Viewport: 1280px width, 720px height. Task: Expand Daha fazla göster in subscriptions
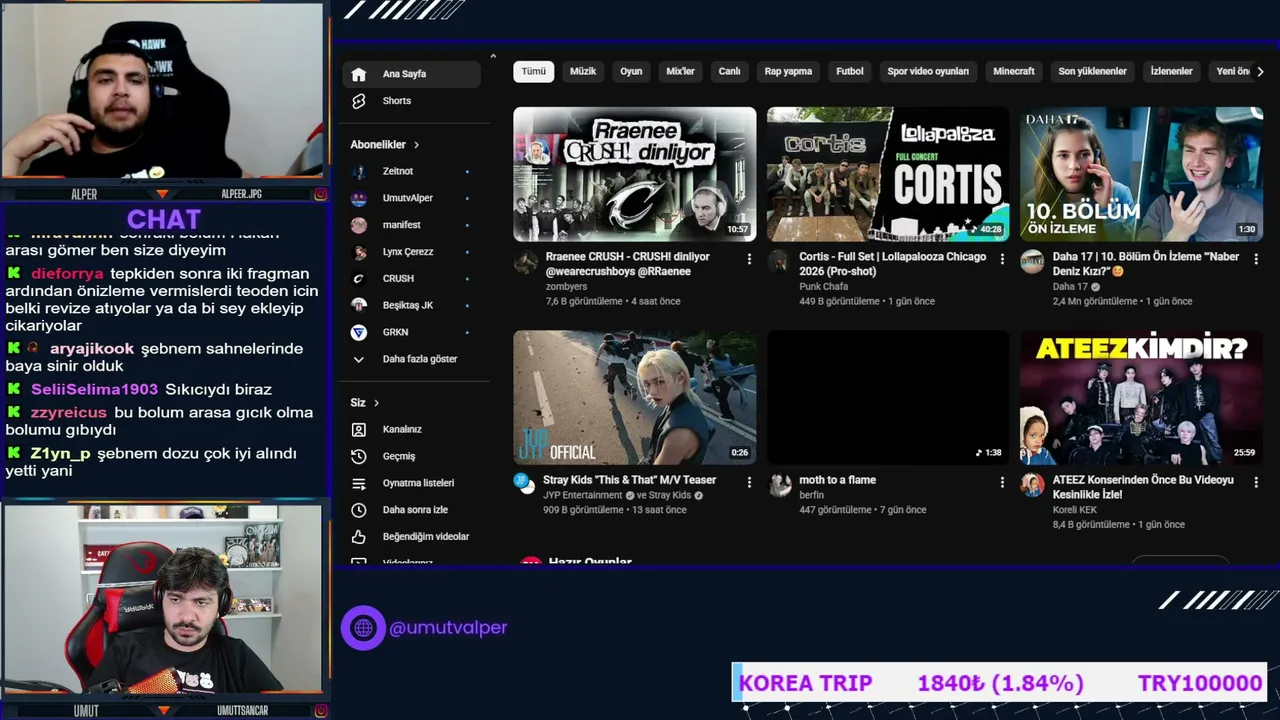[x=410, y=359]
